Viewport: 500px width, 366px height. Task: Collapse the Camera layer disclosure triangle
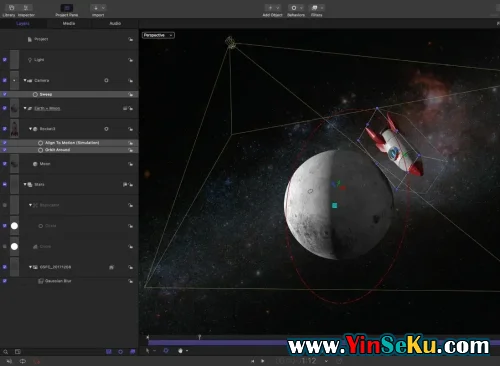click(25, 80)
